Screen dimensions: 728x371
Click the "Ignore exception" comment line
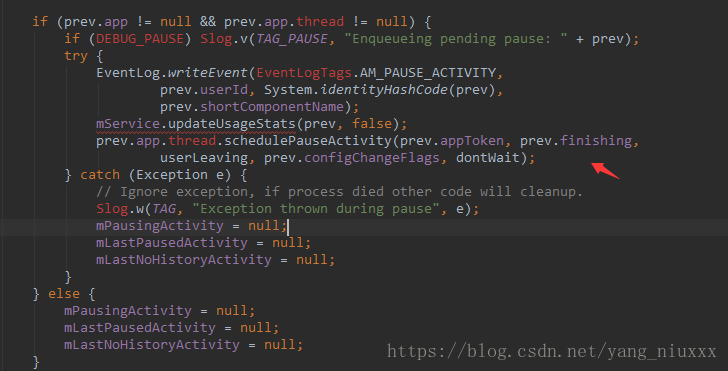339,192
